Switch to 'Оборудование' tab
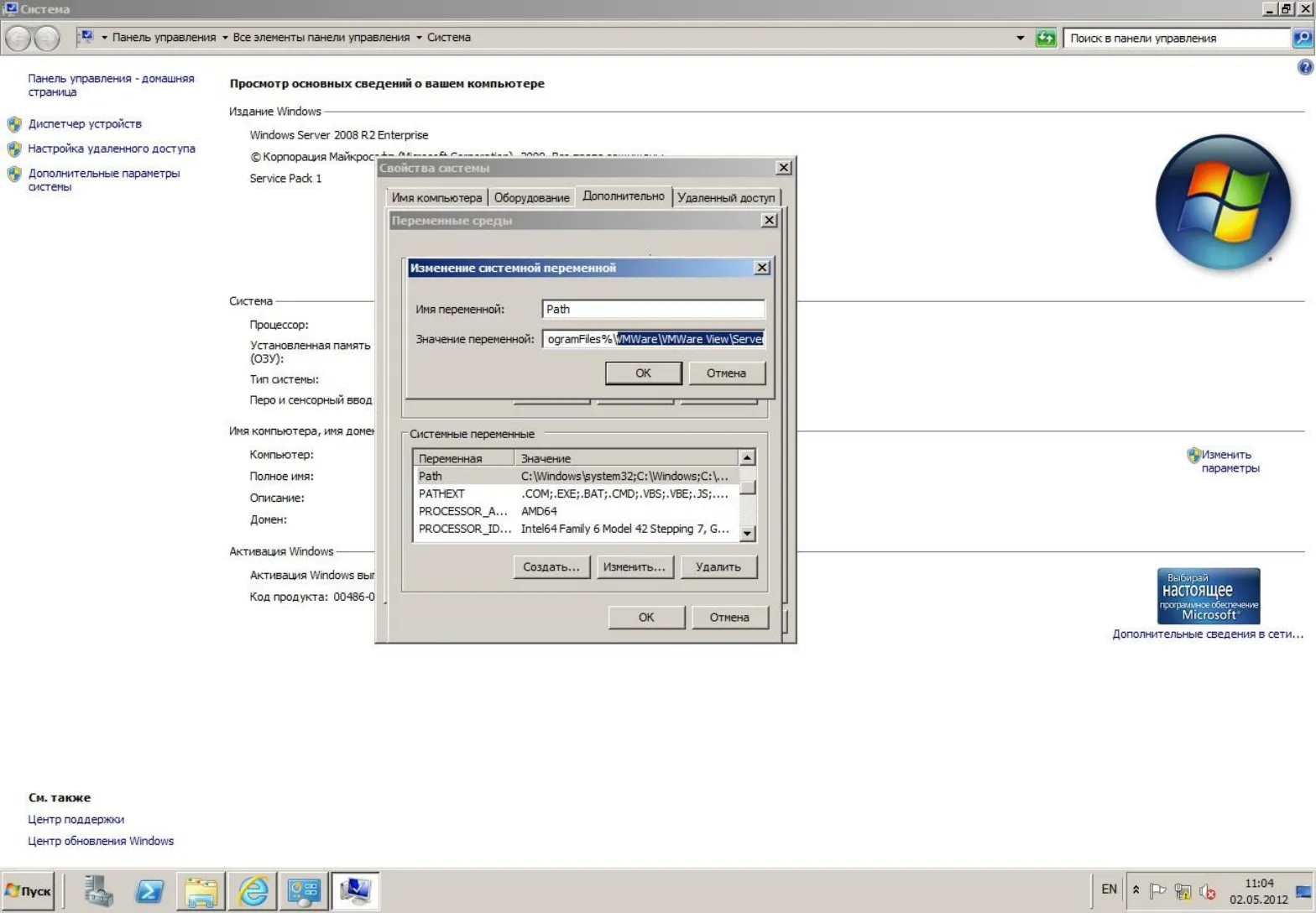1316x913 pixels. (x=532, y=198)
